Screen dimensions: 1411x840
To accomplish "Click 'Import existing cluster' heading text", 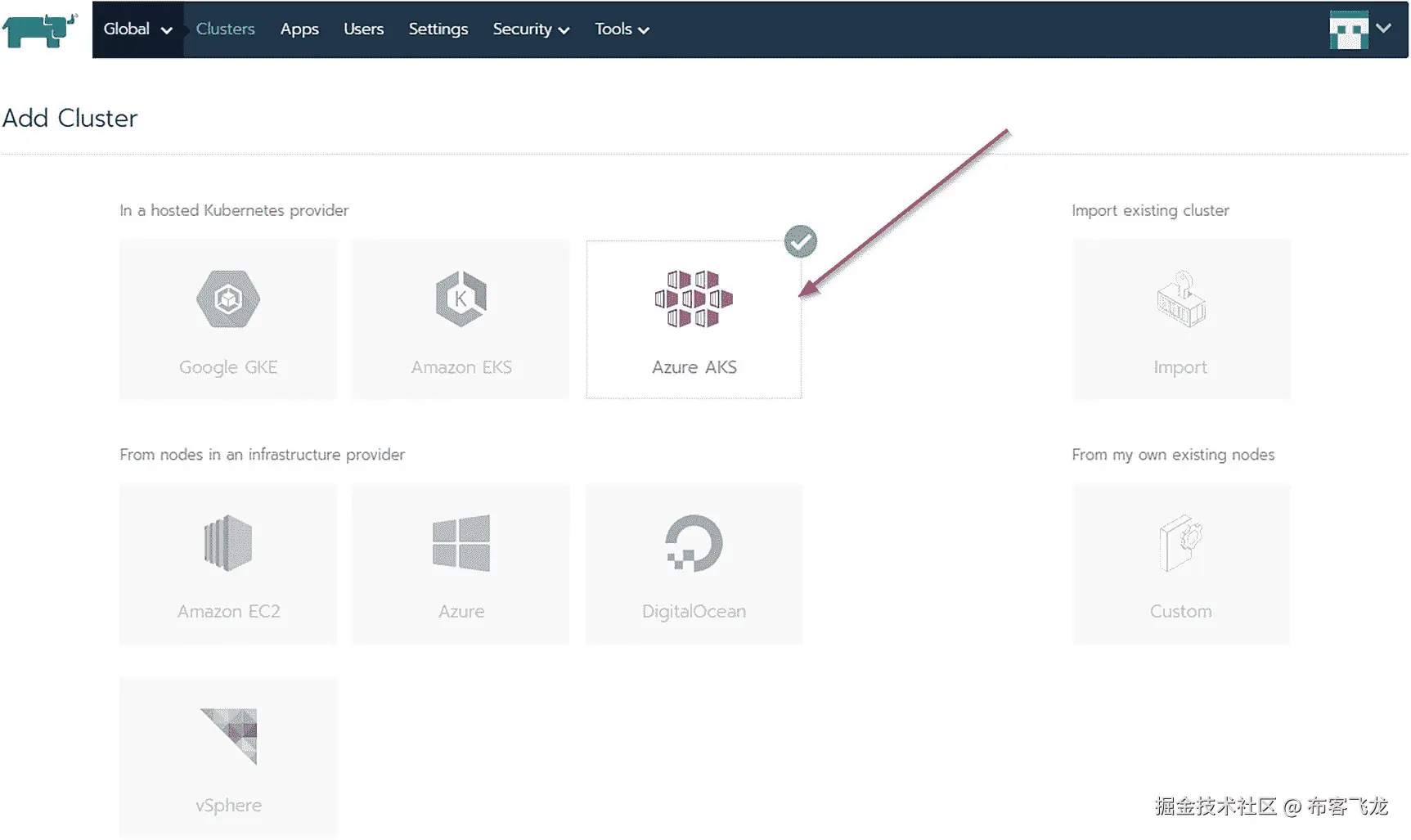I will [x=1150, y=210].
